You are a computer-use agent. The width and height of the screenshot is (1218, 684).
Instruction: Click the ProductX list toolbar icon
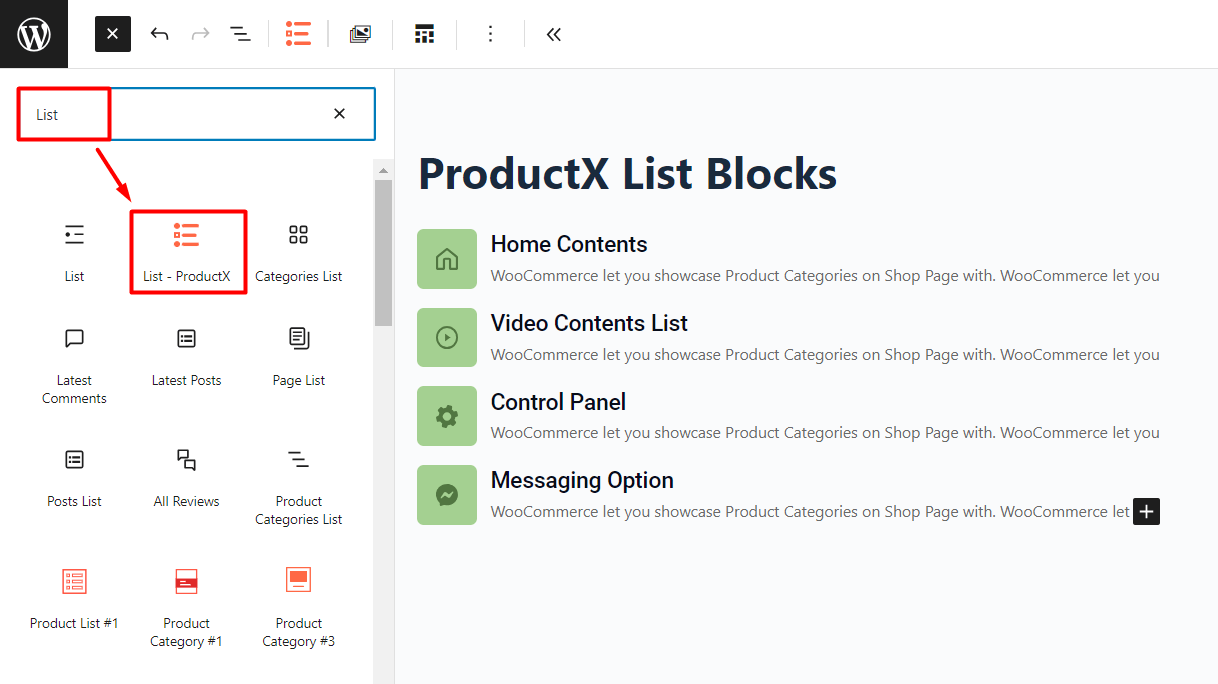298,34
